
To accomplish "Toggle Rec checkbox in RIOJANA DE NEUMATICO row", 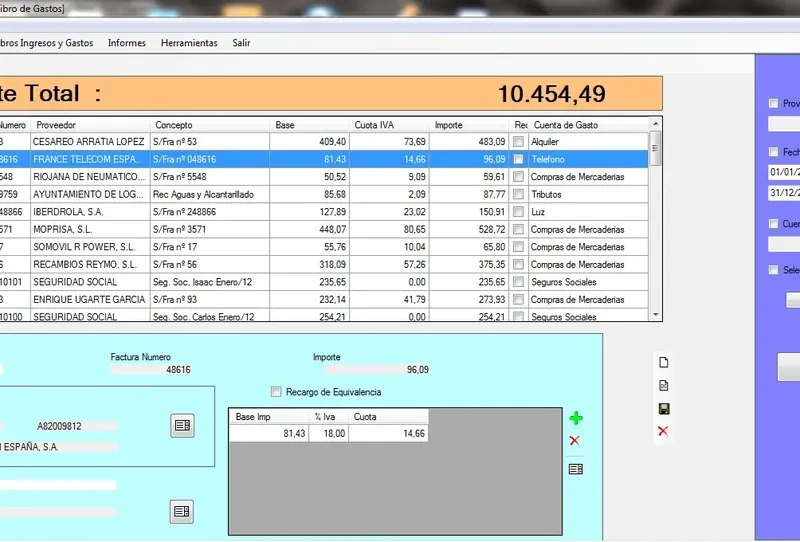I will (x=518, y=177).
